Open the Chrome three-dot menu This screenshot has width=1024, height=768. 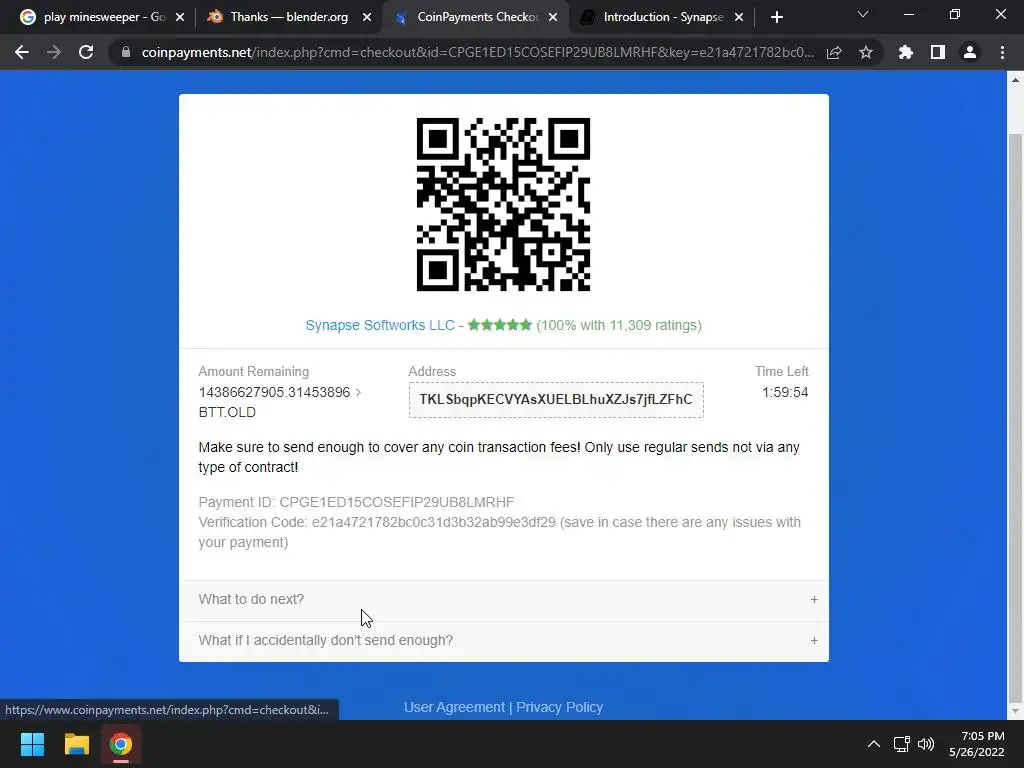(1002, 52)
